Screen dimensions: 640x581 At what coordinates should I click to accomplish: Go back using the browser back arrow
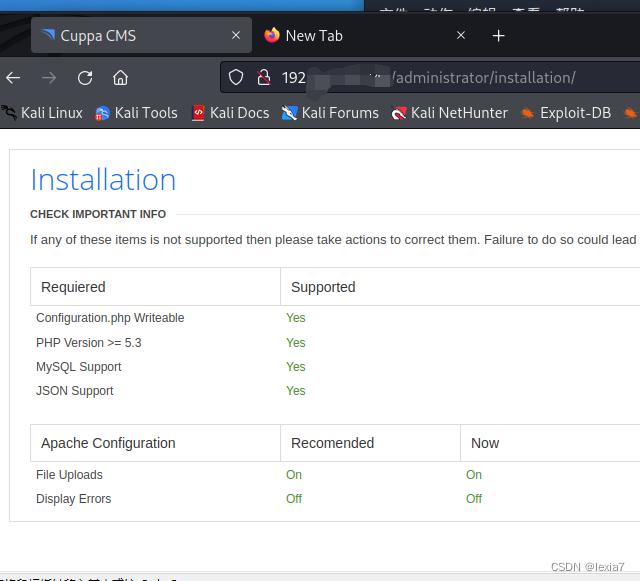[13, 78]
